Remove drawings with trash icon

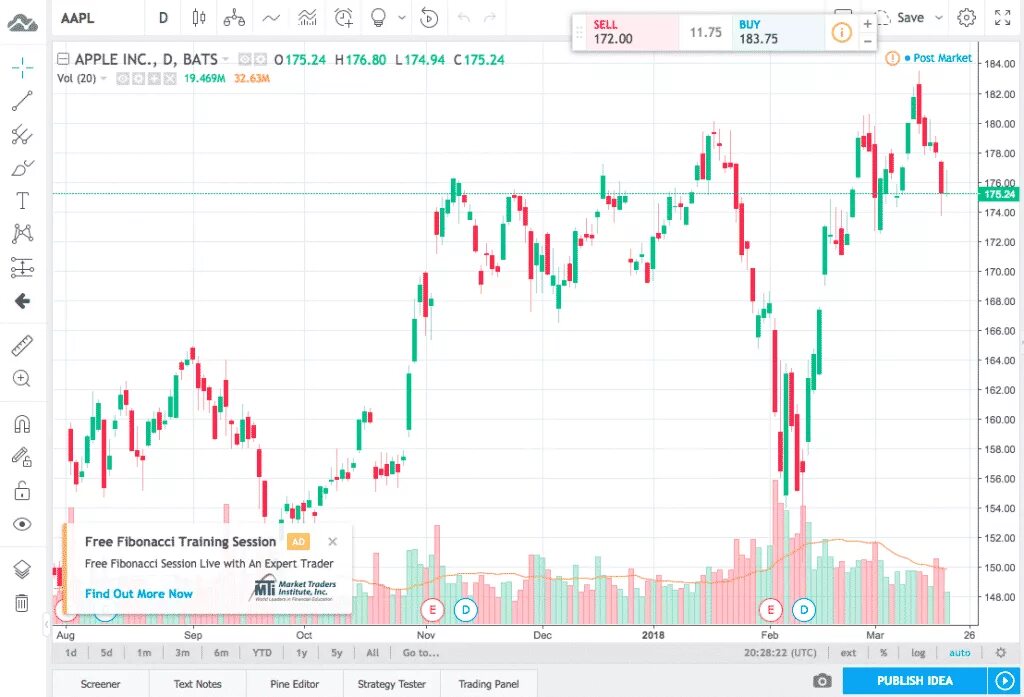22,602
